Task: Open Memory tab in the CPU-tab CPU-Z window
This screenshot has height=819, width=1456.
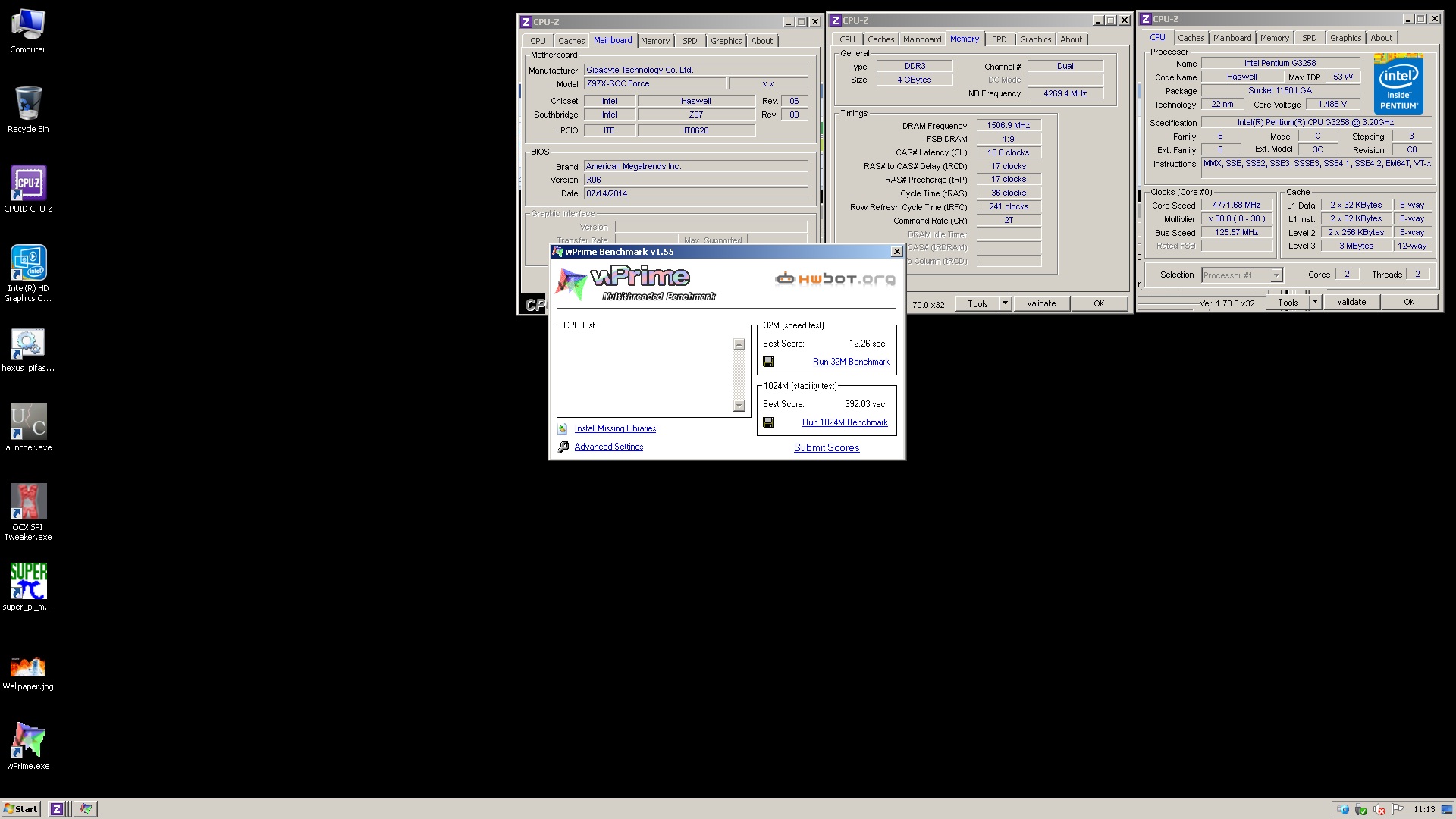Action: pyautogui.click(x=1275, y=38)
